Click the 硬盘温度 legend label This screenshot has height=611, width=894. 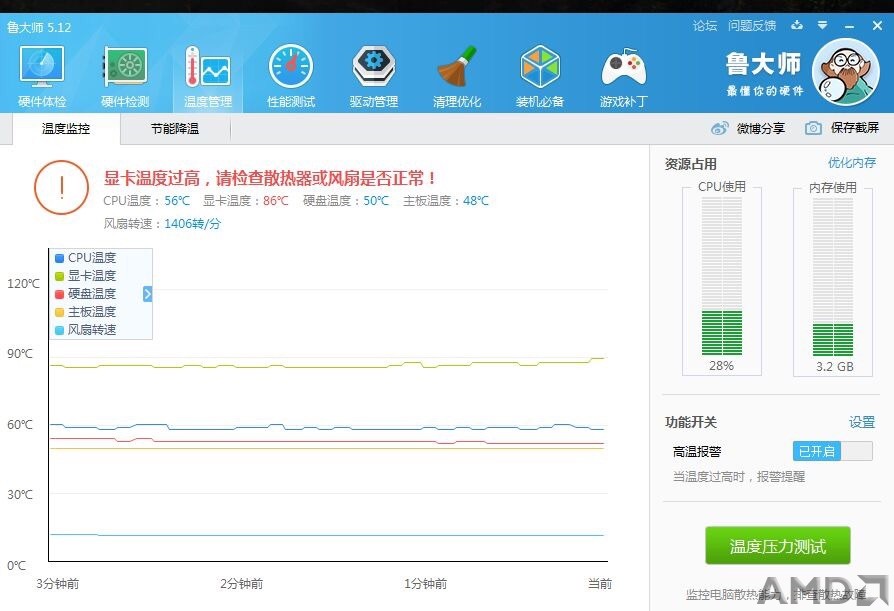(x=92, y=294)
